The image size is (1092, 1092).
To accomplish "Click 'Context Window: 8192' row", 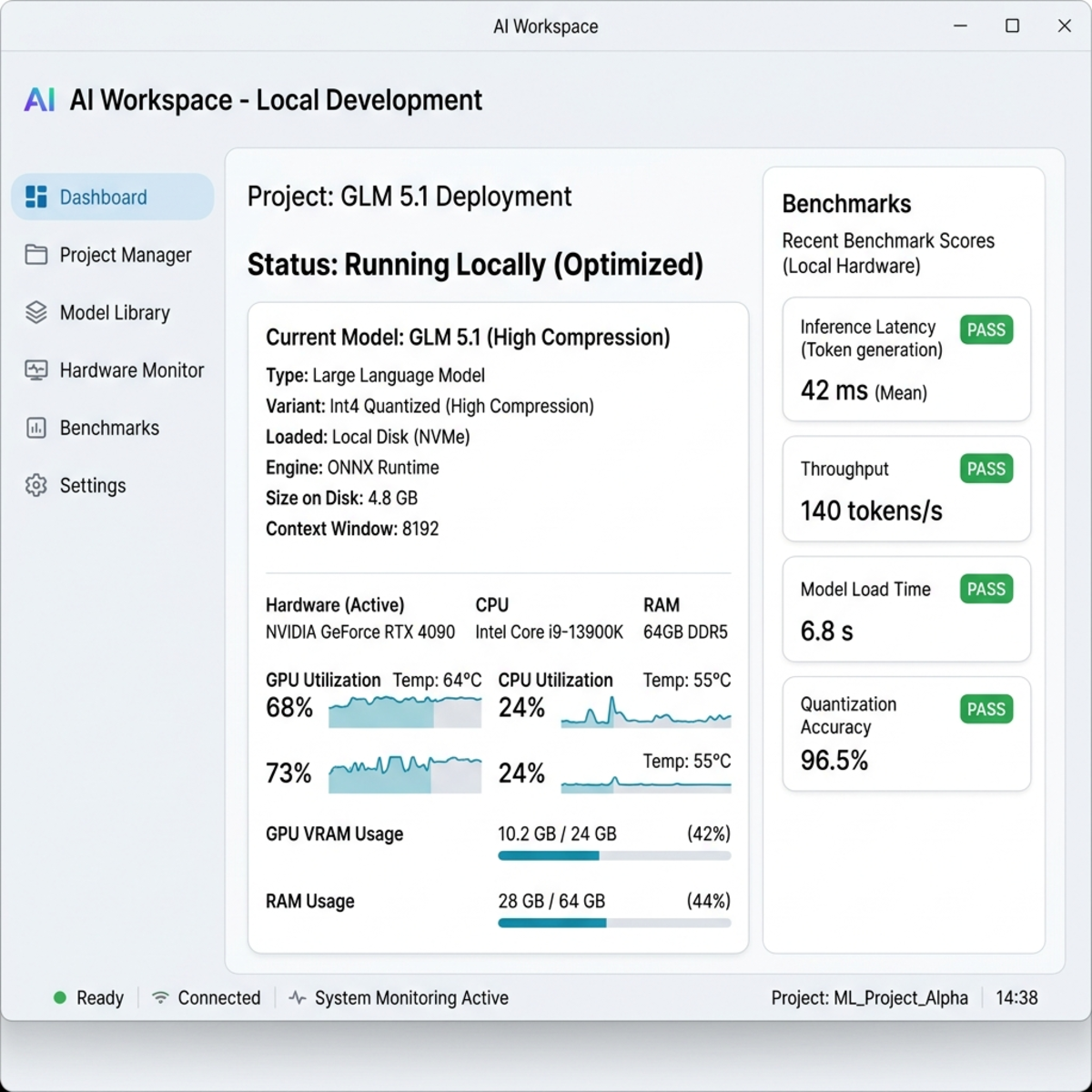I will pyautogui.click(x=352, y=529).
